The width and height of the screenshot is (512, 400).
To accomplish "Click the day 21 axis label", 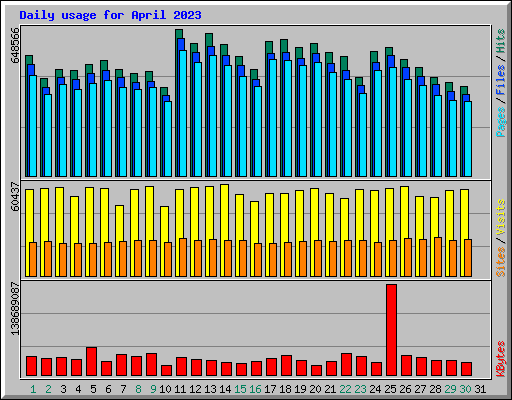I will tap(330, 389).
